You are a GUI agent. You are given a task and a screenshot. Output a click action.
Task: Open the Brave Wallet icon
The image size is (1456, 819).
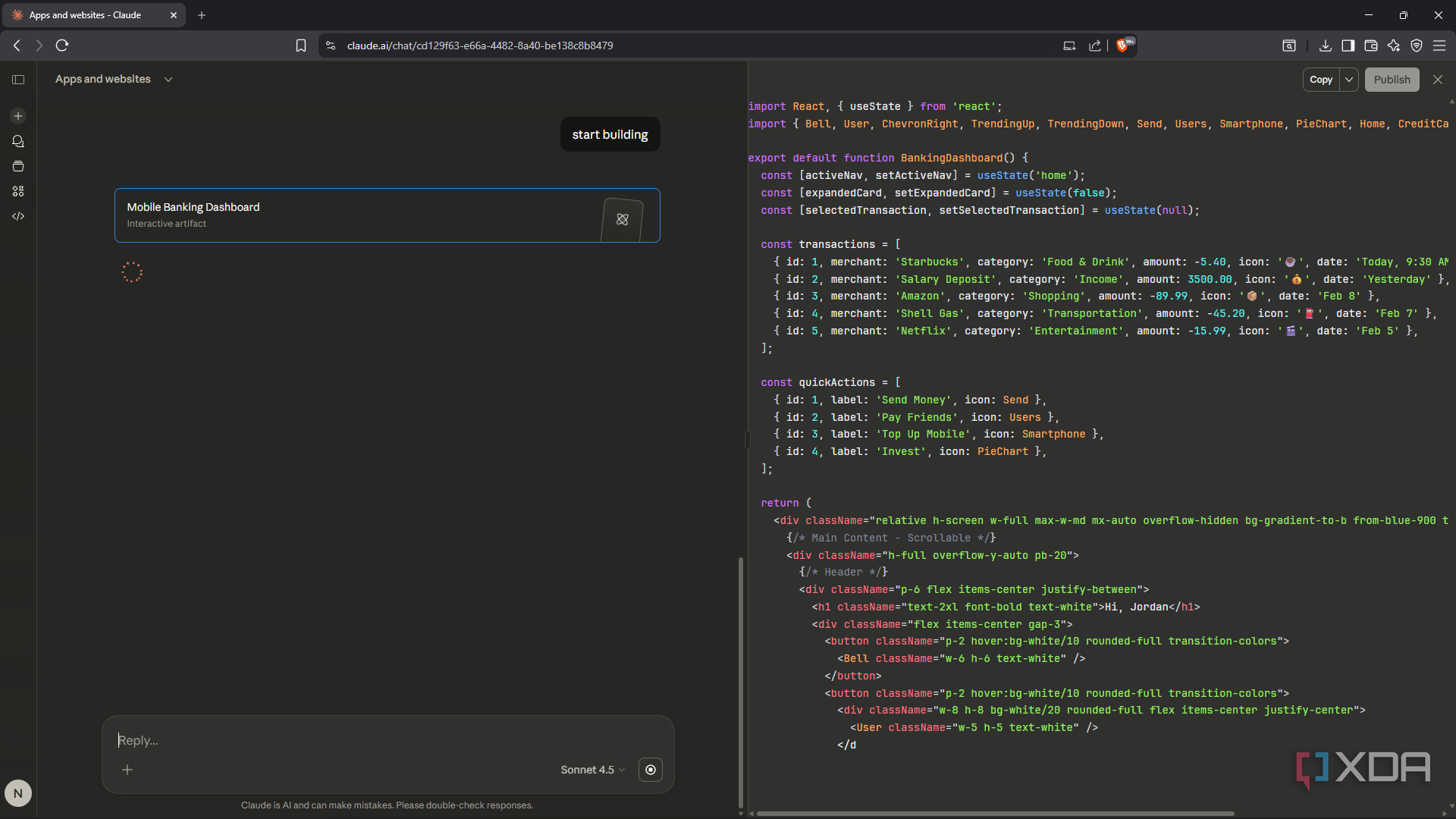point(1370,45)
